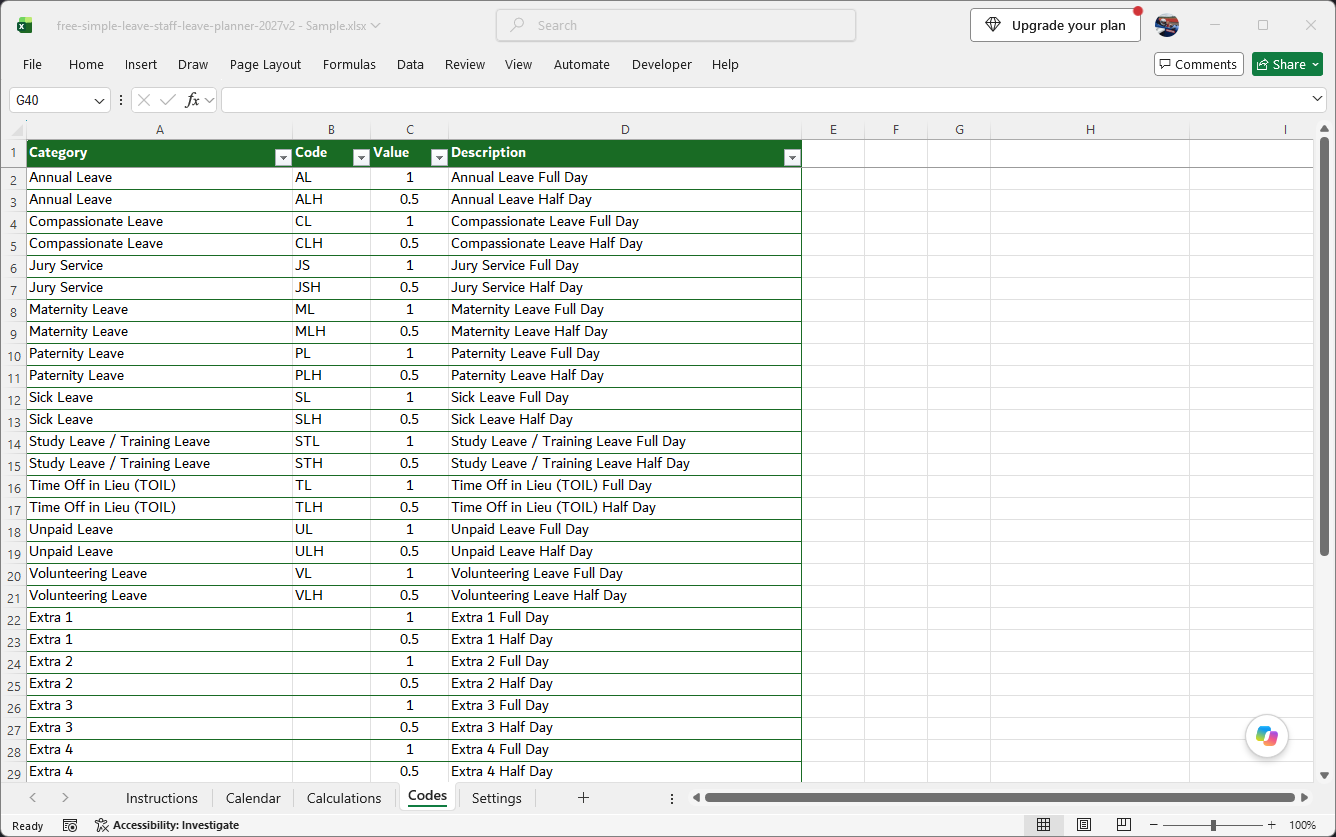Switch to Page Layout view icon
This screenshot has height=837, width=1336.
(x=1084, y=825)
